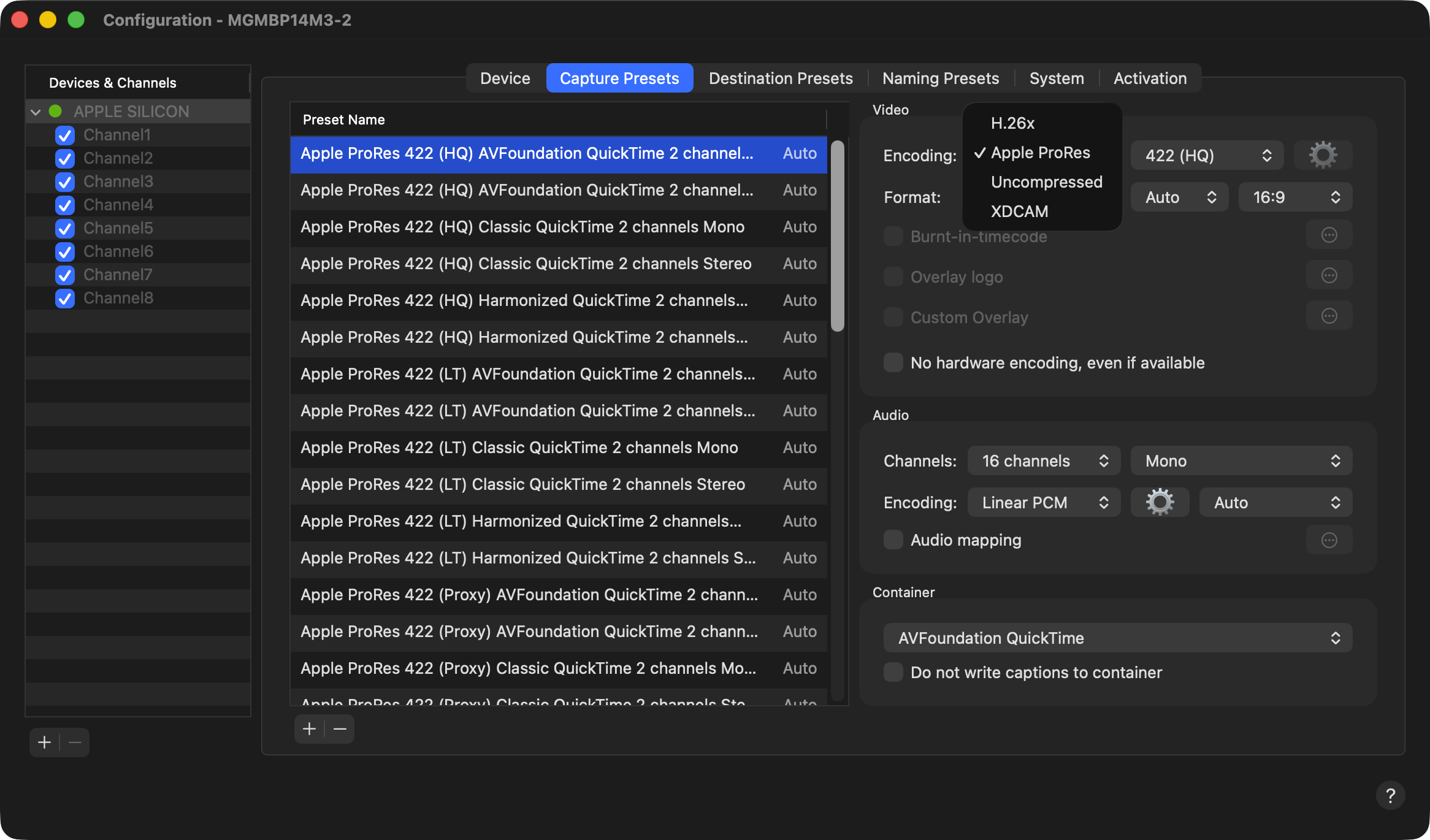Uncheck the Channel3 checkbox
1430x840 pixels.
[x=64, y=182]
